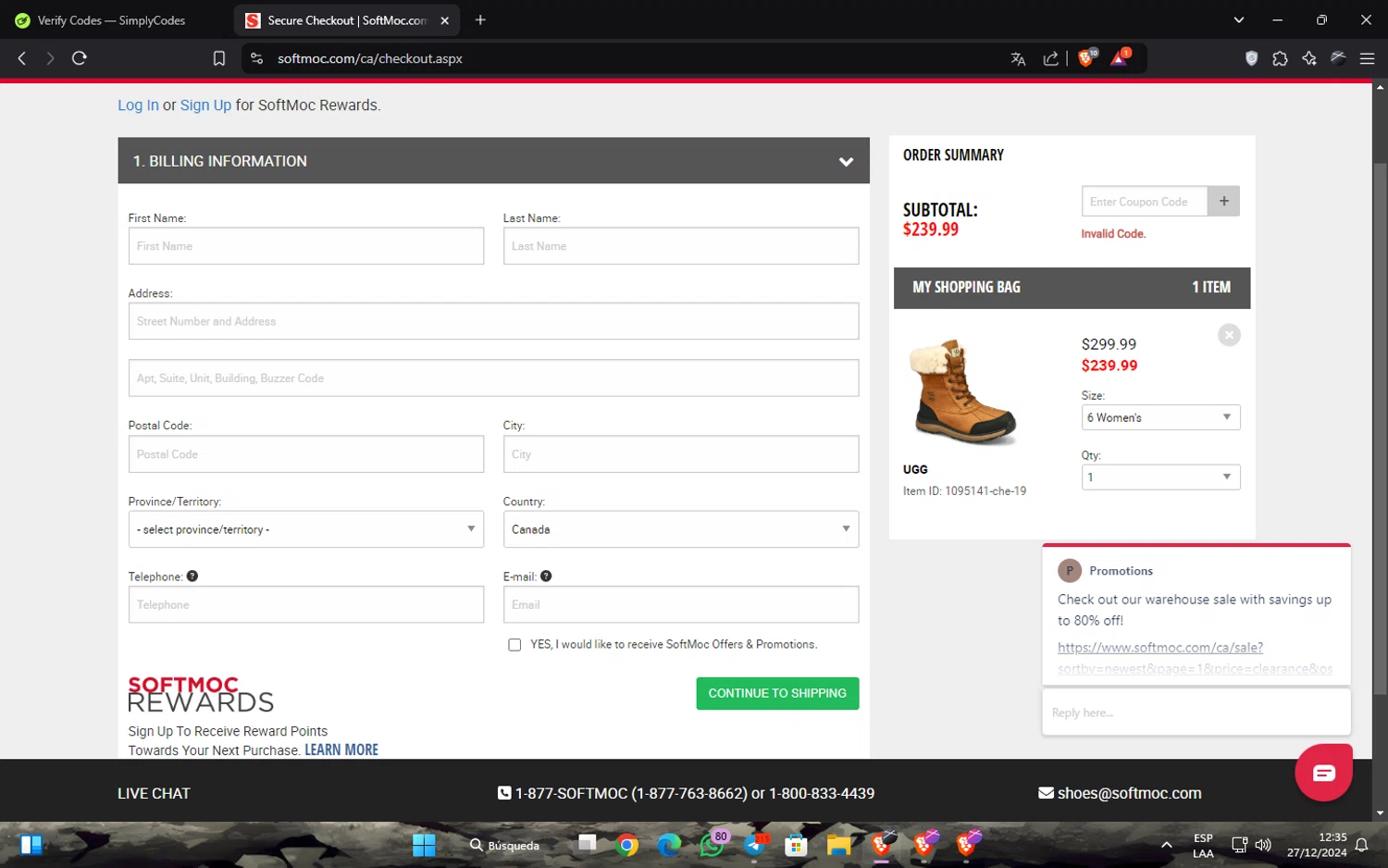The width and height of the screenshot is (1388, 868).
Task: Open the translate page icon
Action: 1018,58
